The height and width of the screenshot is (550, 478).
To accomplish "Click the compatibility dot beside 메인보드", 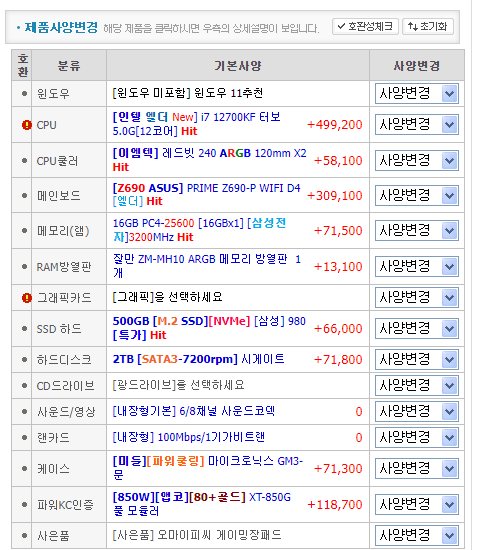I will 24,195.
